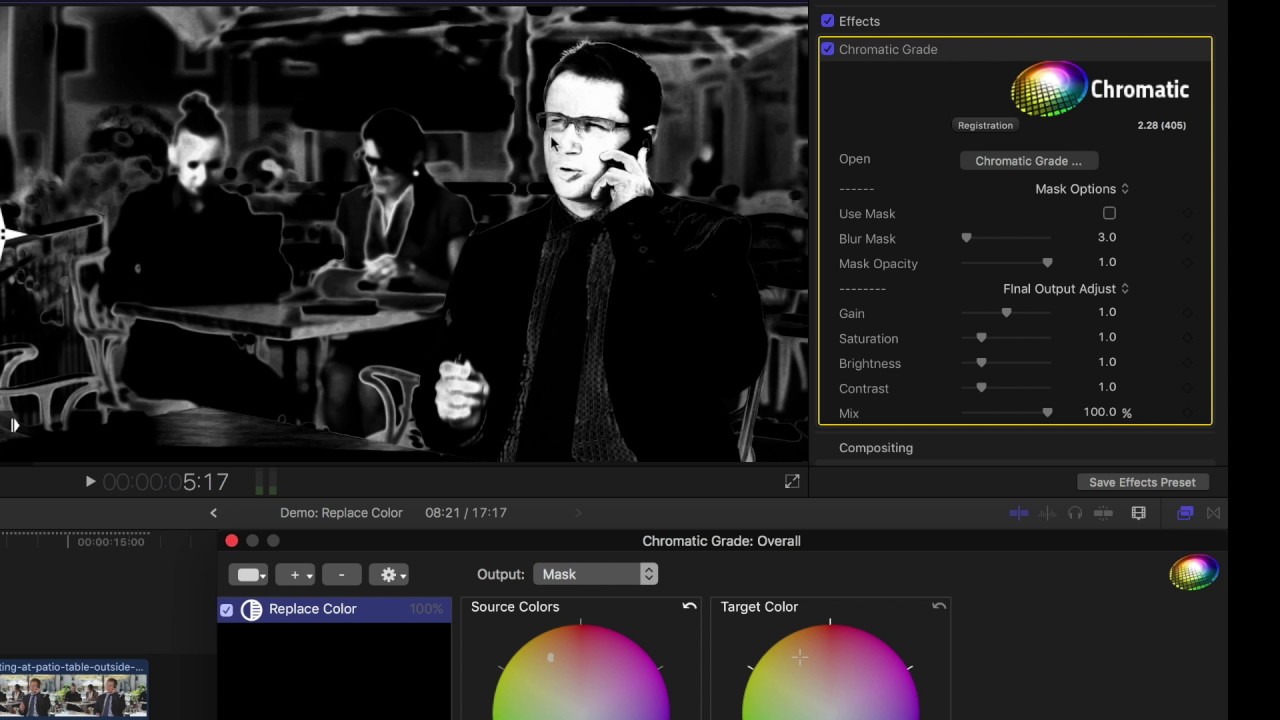
Task: Click the Mask Opacity value 1.0
Action: tap(1106, 262)
